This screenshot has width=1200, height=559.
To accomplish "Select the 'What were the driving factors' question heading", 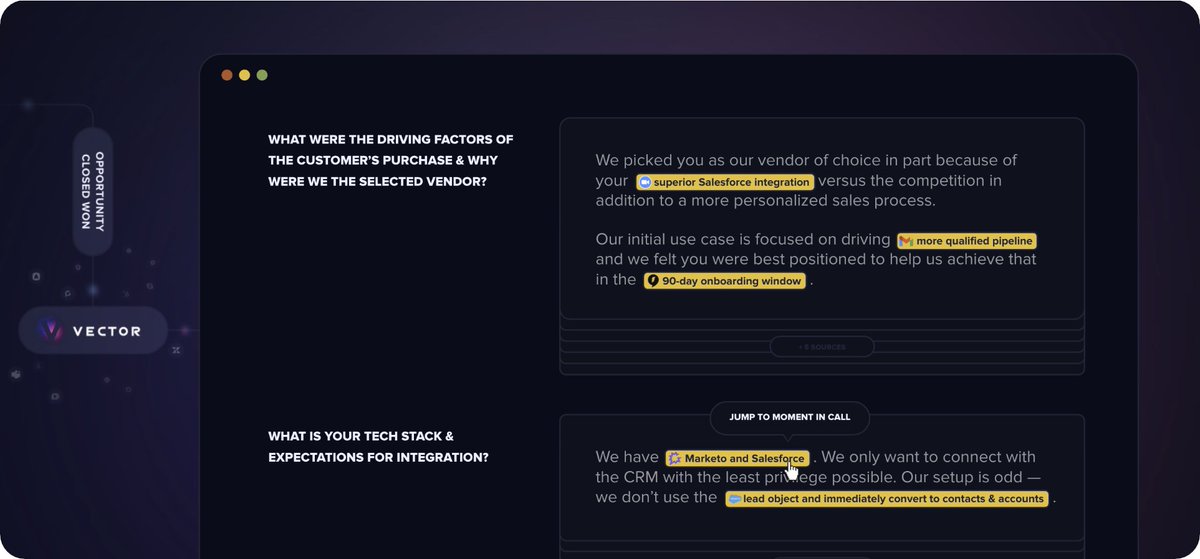I will (390, 160).
